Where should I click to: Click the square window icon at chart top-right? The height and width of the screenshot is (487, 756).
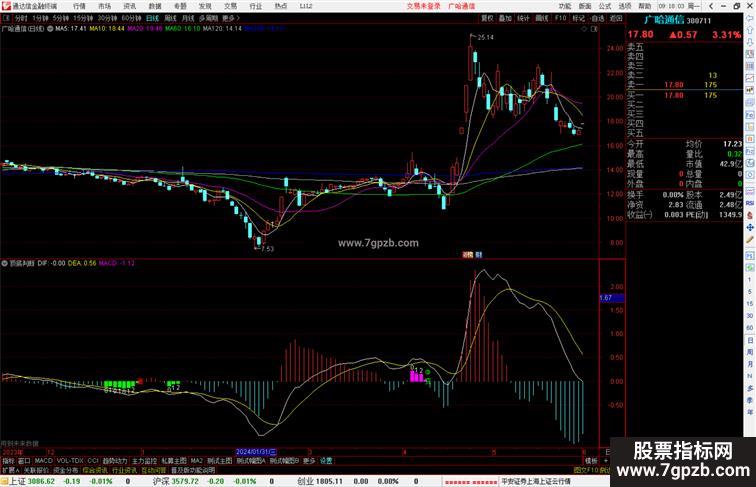pyautogui.click(x=594, y=29)
